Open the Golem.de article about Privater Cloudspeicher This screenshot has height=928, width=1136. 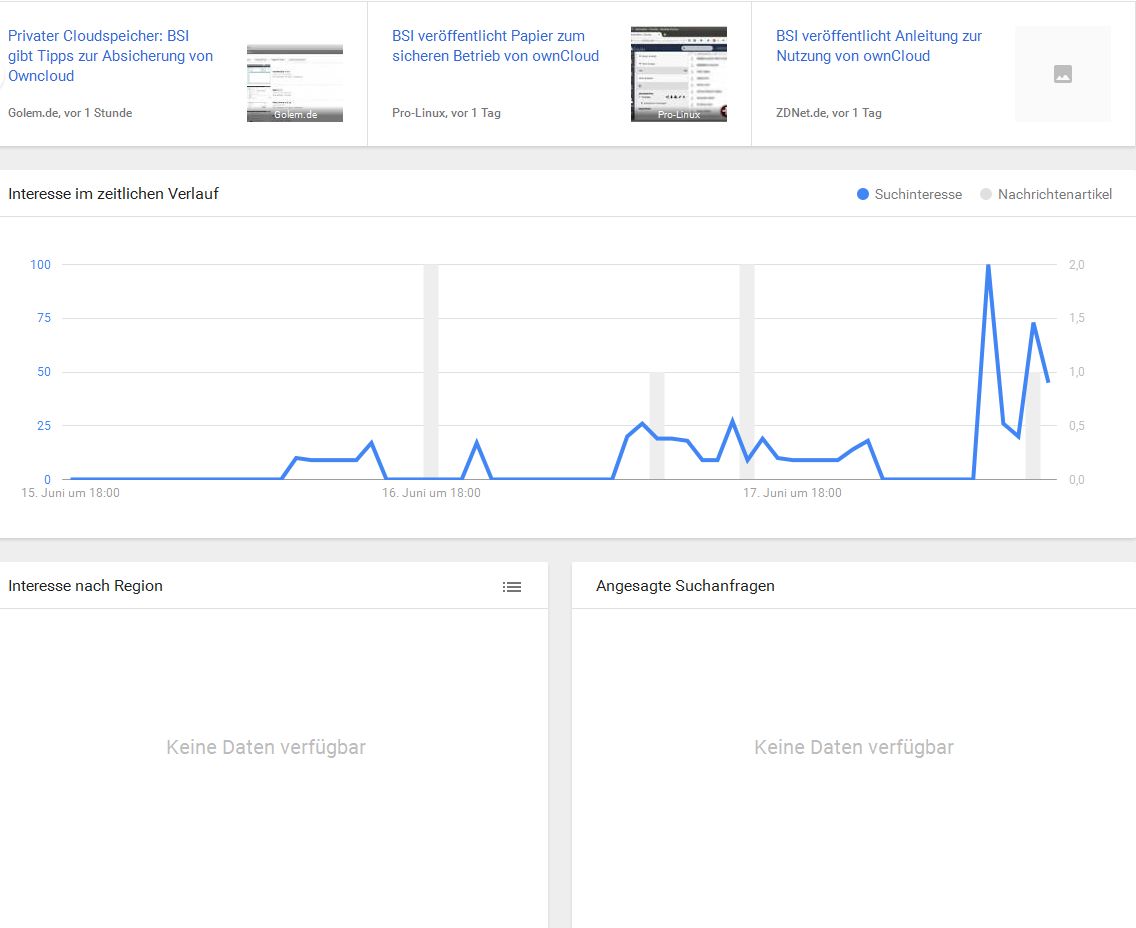click(110, 56)
